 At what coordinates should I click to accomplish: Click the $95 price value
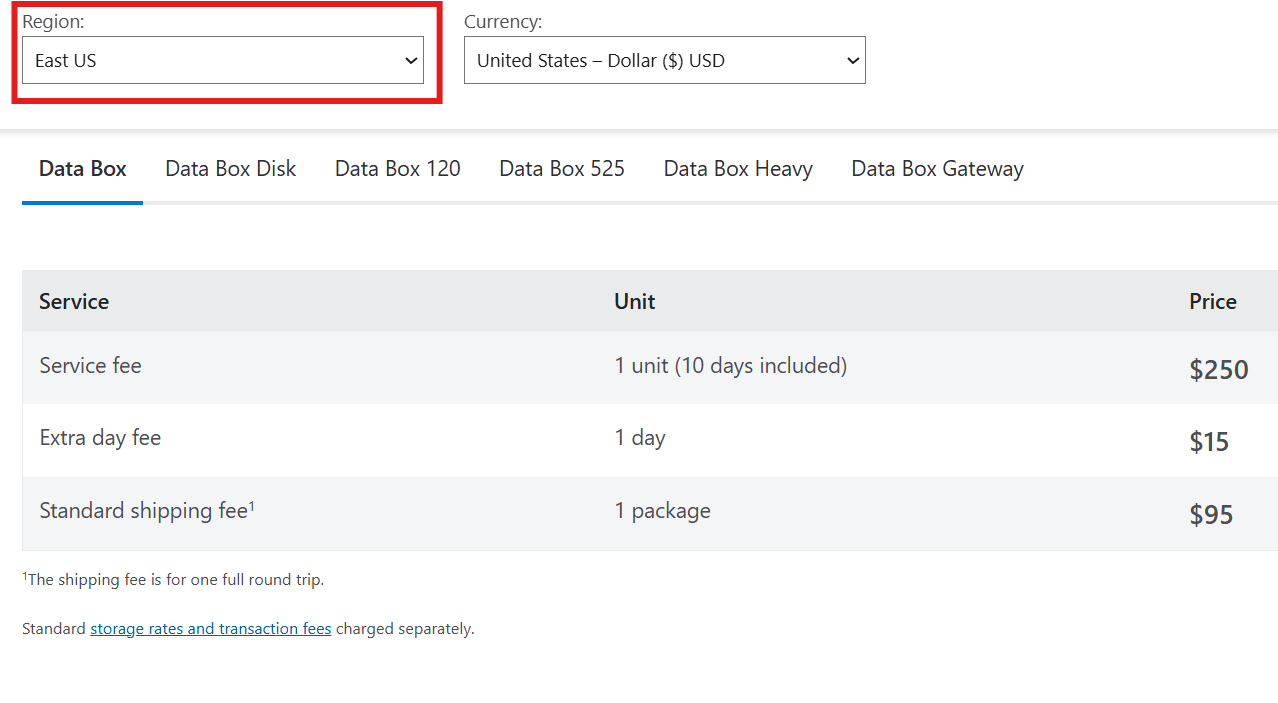[x=1211, y=515]
